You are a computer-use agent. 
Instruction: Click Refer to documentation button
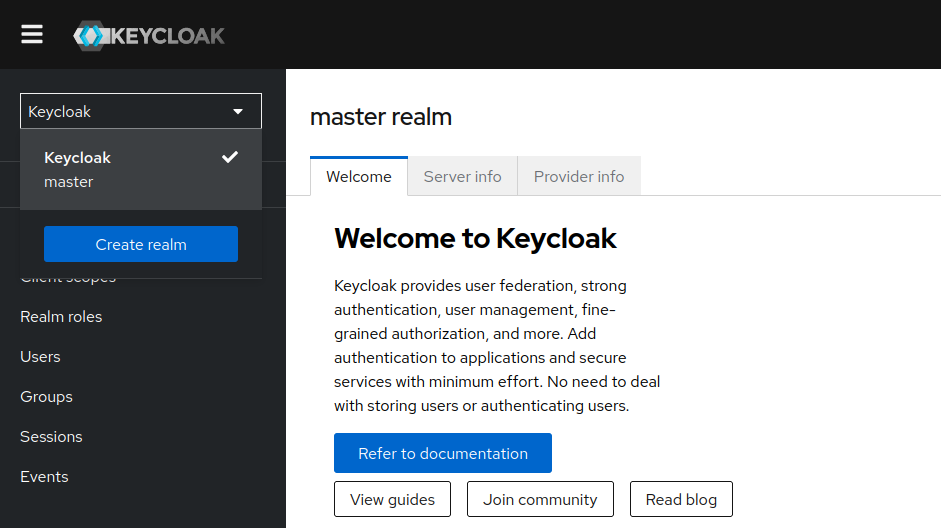pyautogui.click(x=443, y=453)
